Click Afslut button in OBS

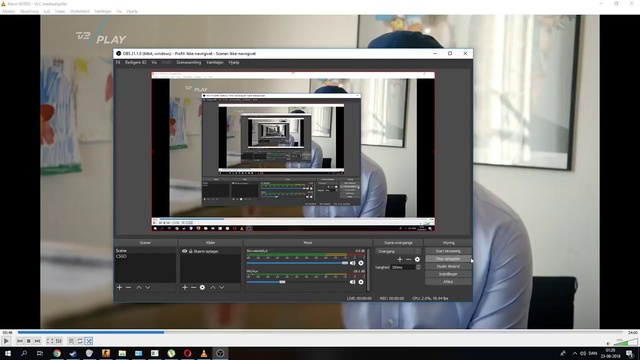[x=448, y=282]
